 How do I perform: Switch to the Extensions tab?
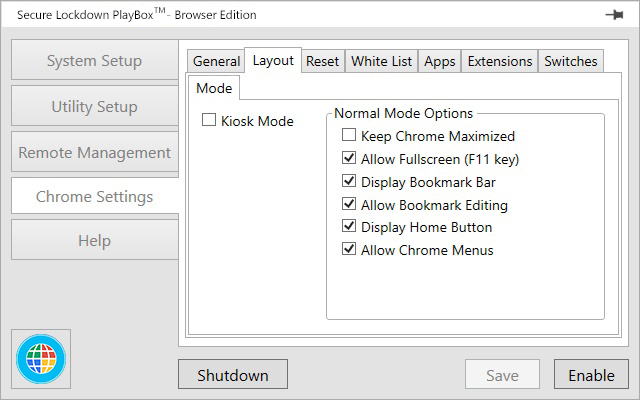coord(500,61)
